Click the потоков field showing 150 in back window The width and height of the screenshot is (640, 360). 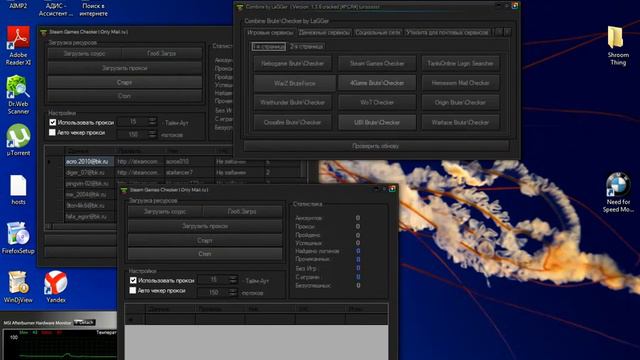[x=133, y=134]
